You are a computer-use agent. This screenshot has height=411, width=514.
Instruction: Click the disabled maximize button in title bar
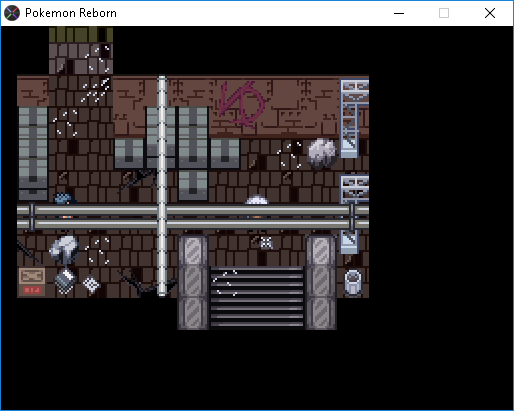(x=444, y=13)
